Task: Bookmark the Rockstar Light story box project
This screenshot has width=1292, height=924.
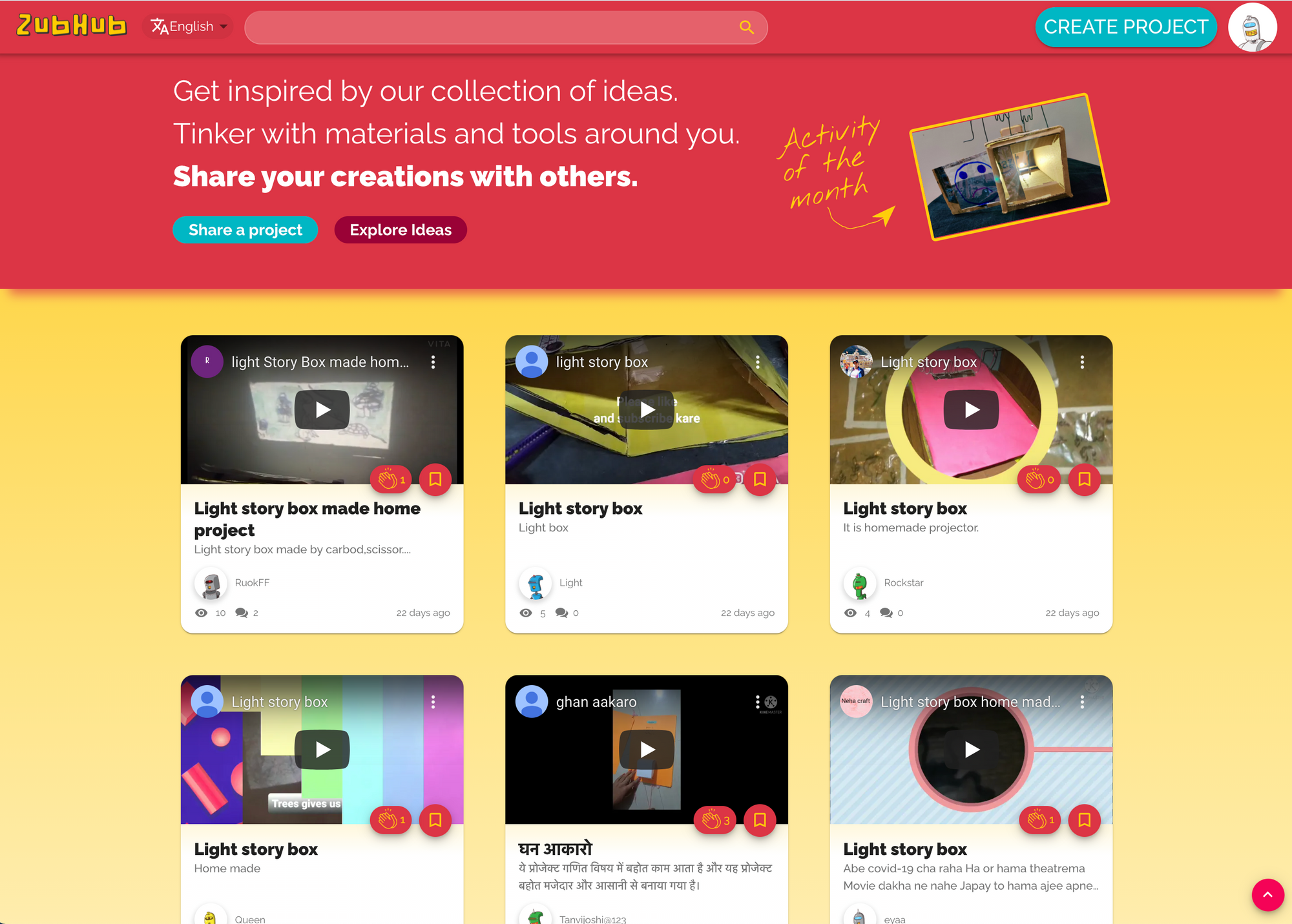Action: click(x=1084, y=479)
